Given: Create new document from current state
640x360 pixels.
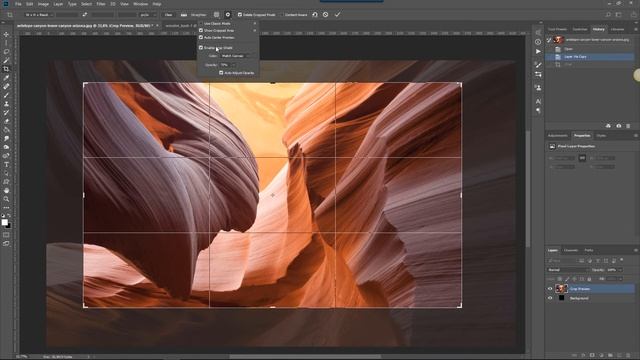Looking at the screenshot, I should (608, 126).
